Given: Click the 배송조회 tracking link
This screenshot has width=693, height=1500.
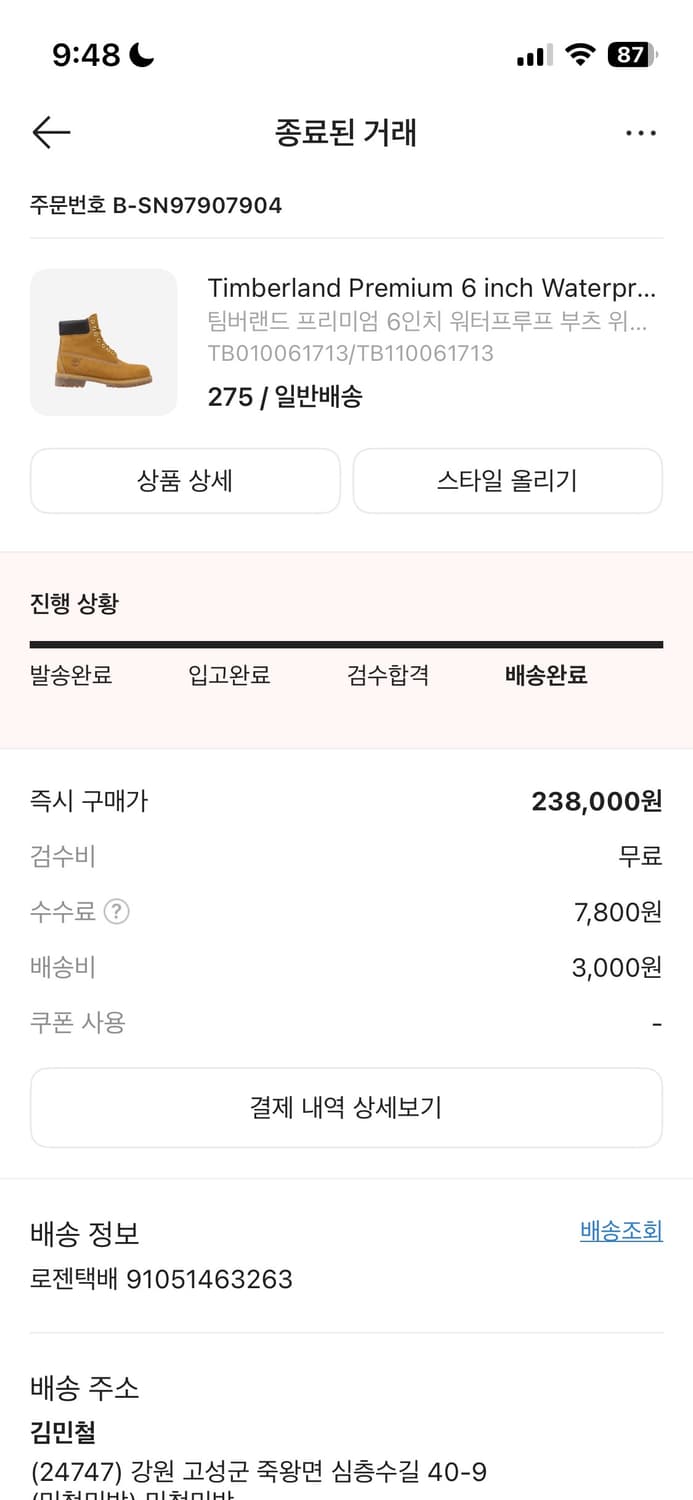Looking at the screenshot, I should pyautogui.click(x=620, y=1231).
